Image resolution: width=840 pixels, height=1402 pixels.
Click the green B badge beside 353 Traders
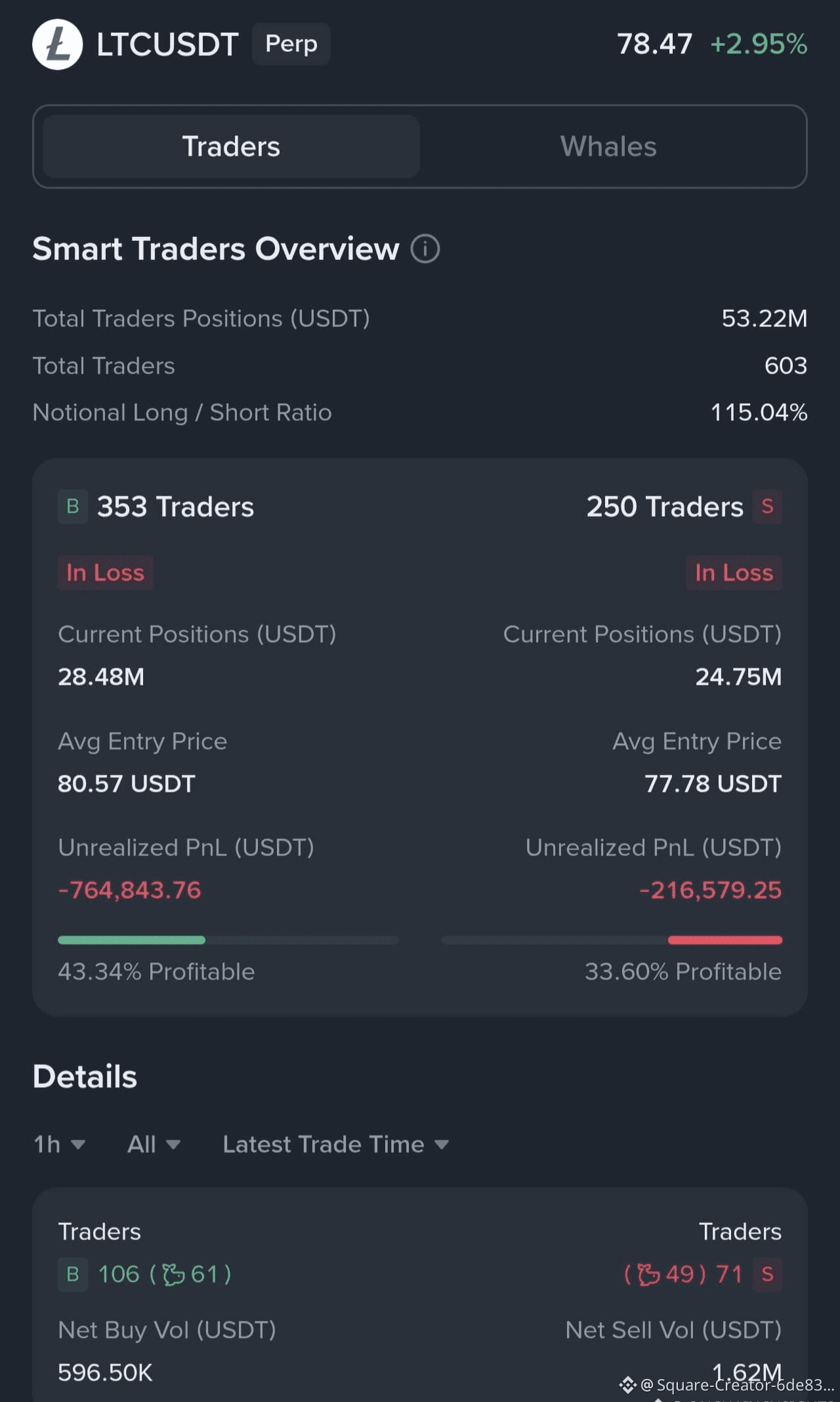pos(73,507)
